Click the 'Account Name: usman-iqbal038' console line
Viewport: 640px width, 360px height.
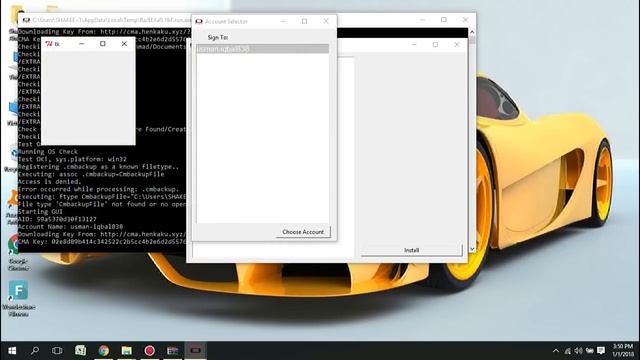pyautogui.click(x=70, y=227)
